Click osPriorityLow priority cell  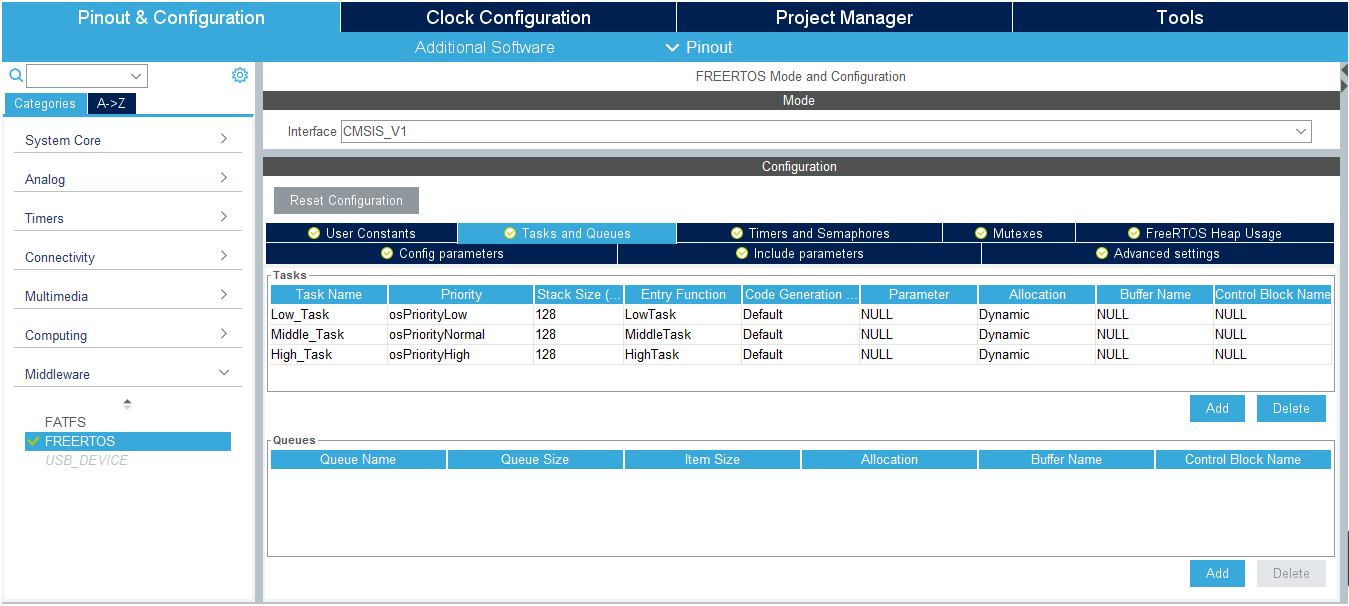coord(460,314)
